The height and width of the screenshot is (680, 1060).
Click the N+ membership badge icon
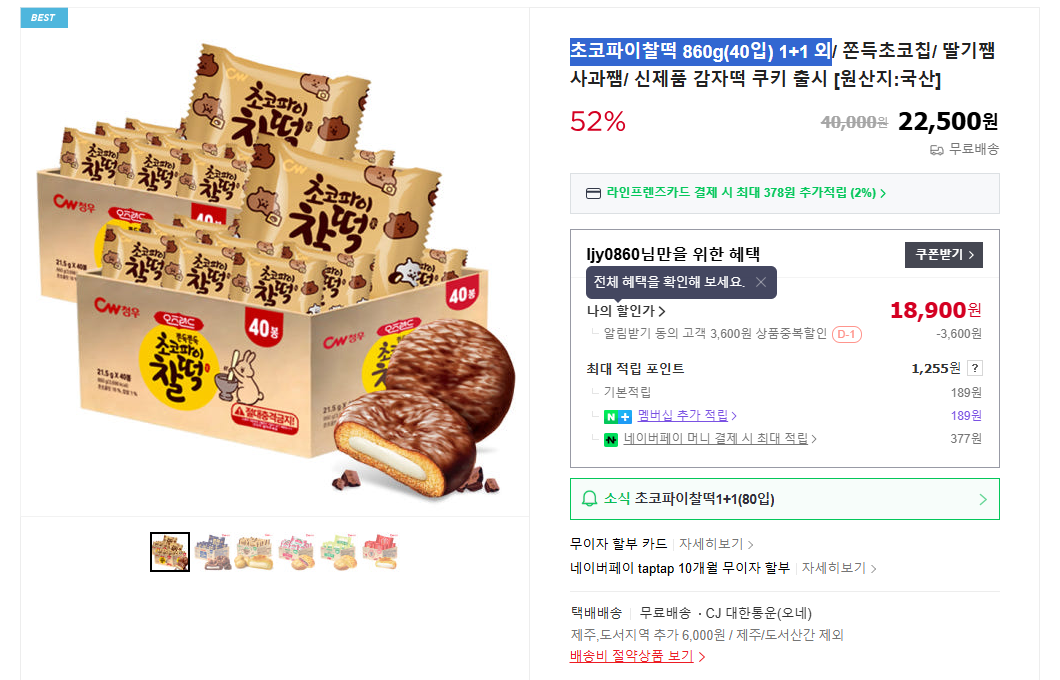pos(618,416)
